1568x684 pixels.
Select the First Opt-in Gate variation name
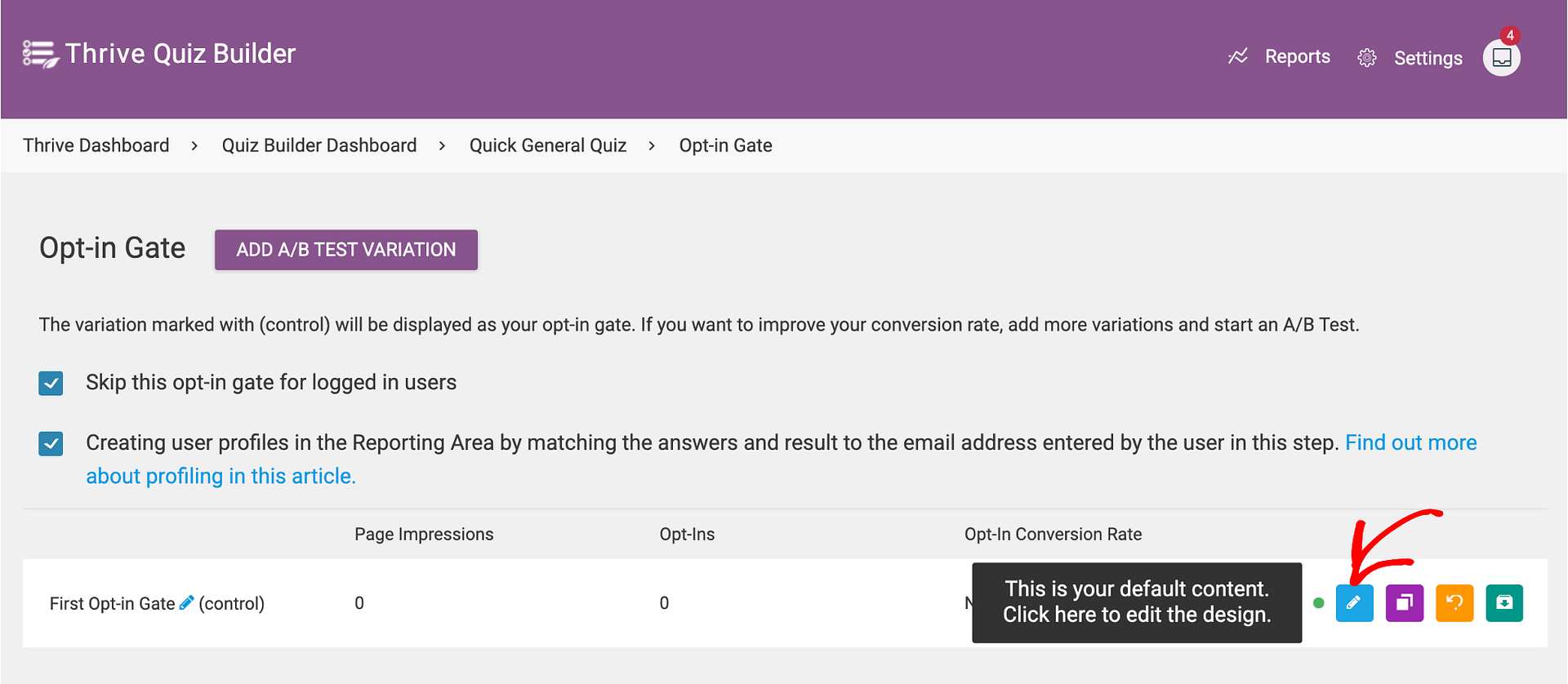pos(112,604)
